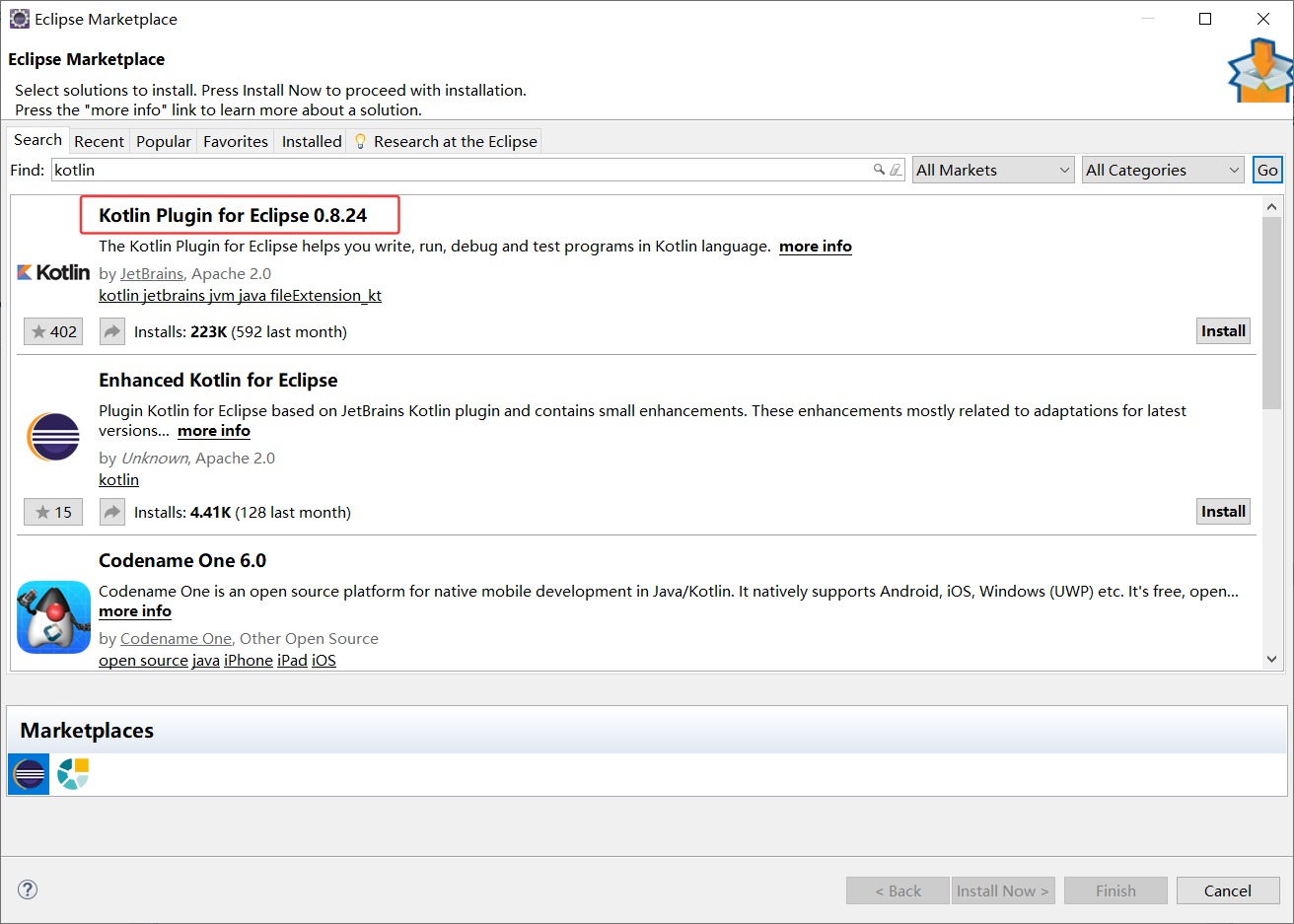
Task: Open more info for Kotlin Plugin
Action: click(x=816, y=247)
